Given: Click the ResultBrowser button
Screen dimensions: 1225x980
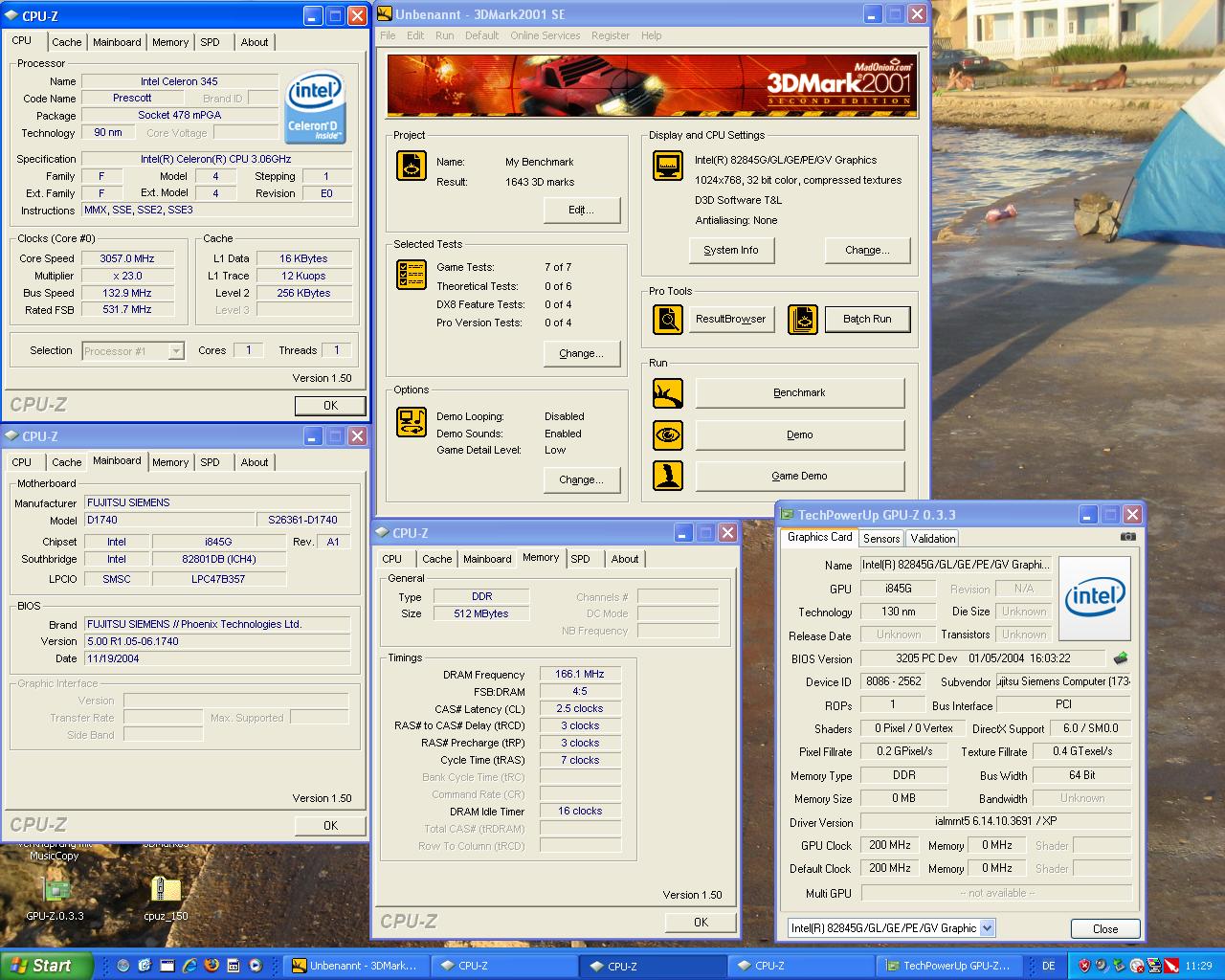Looking at the screenshot, I should 731,320.
